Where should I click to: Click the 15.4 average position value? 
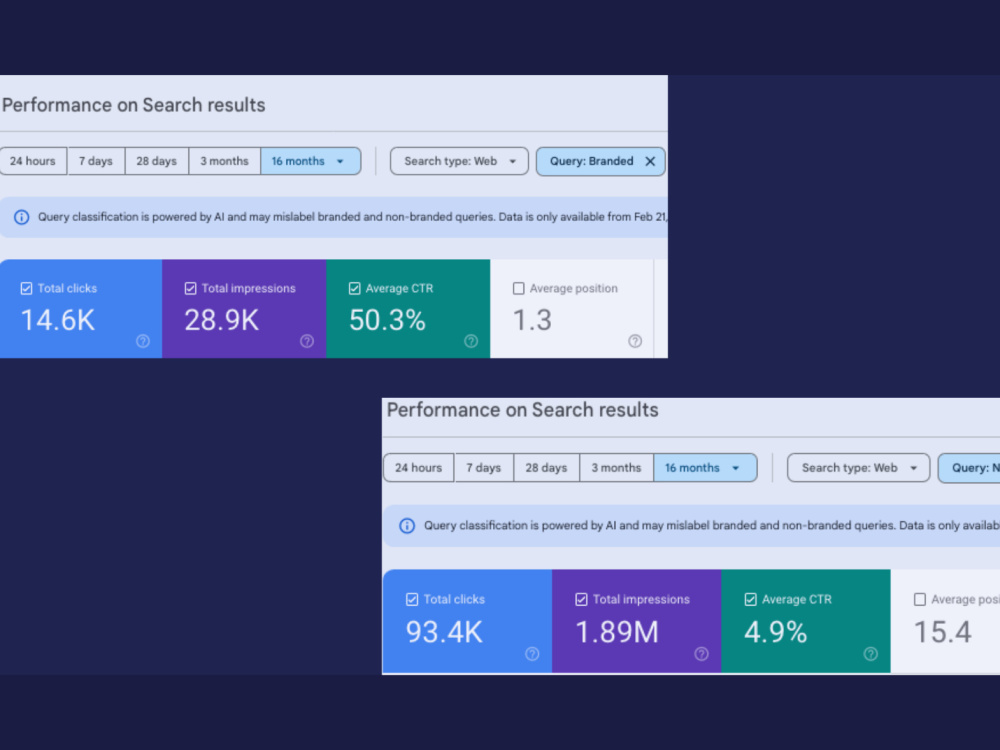click(943, 633)
